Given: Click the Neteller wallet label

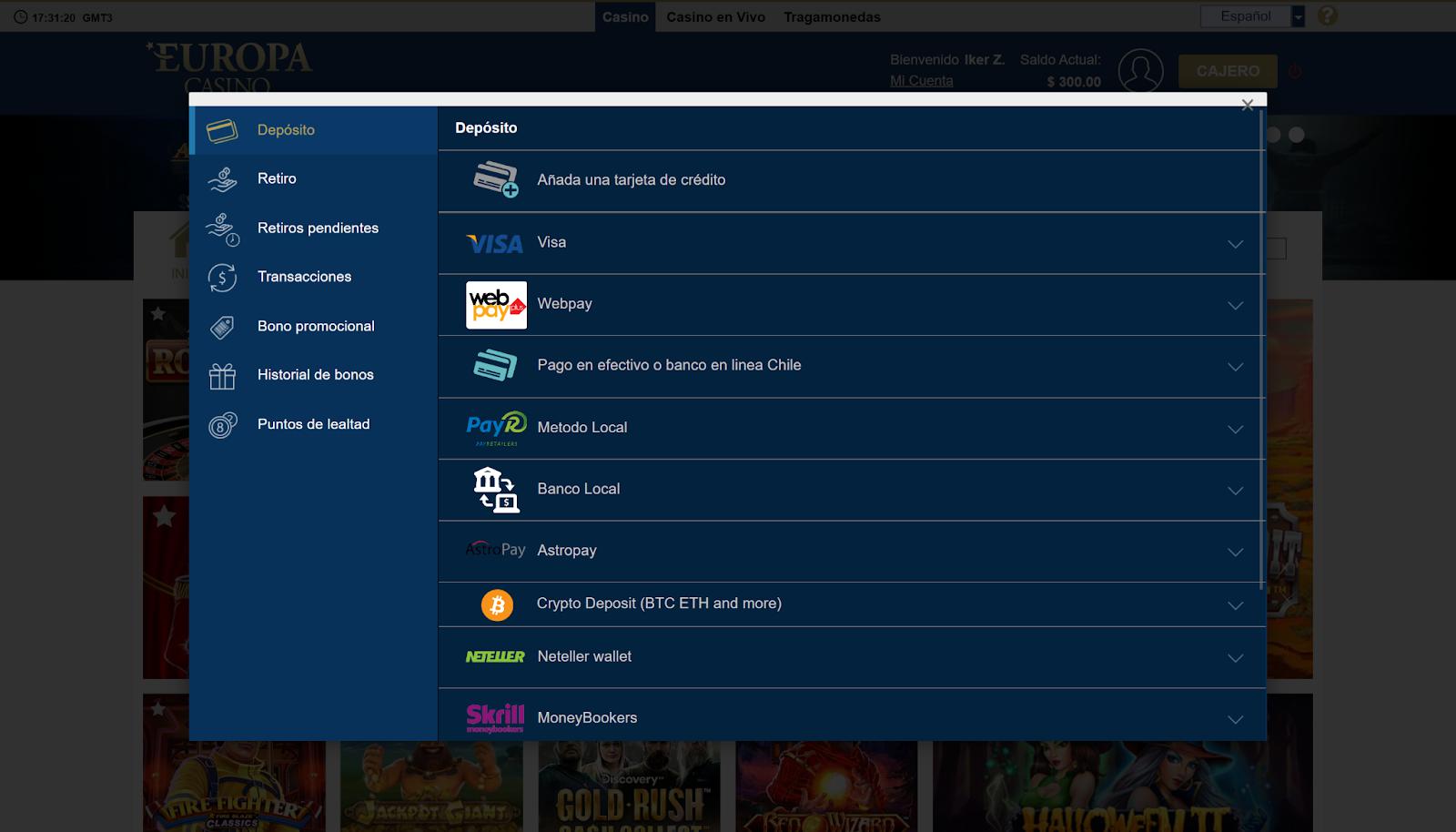Looking at the screenshot, I should 584,656.
